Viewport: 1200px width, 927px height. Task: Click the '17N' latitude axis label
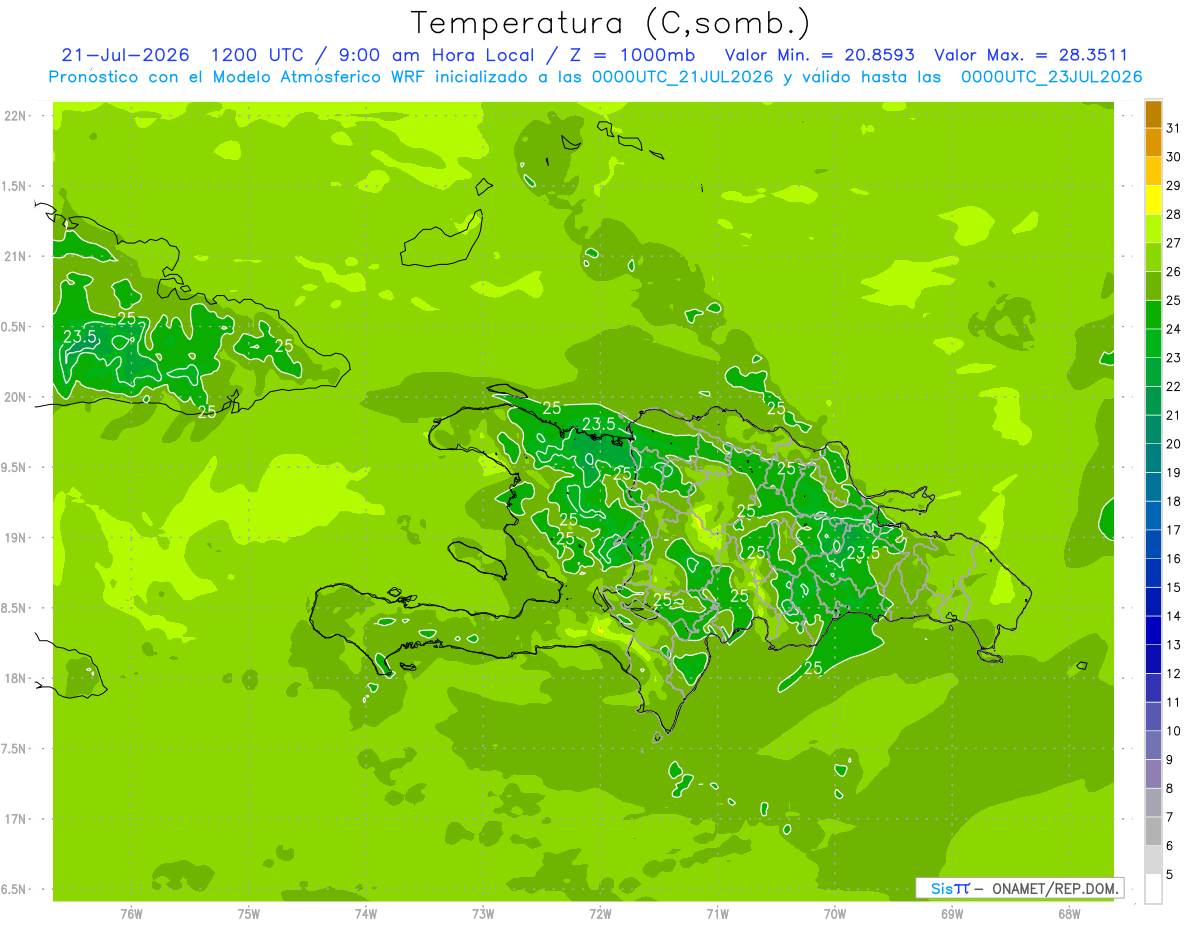coord(16,819)
